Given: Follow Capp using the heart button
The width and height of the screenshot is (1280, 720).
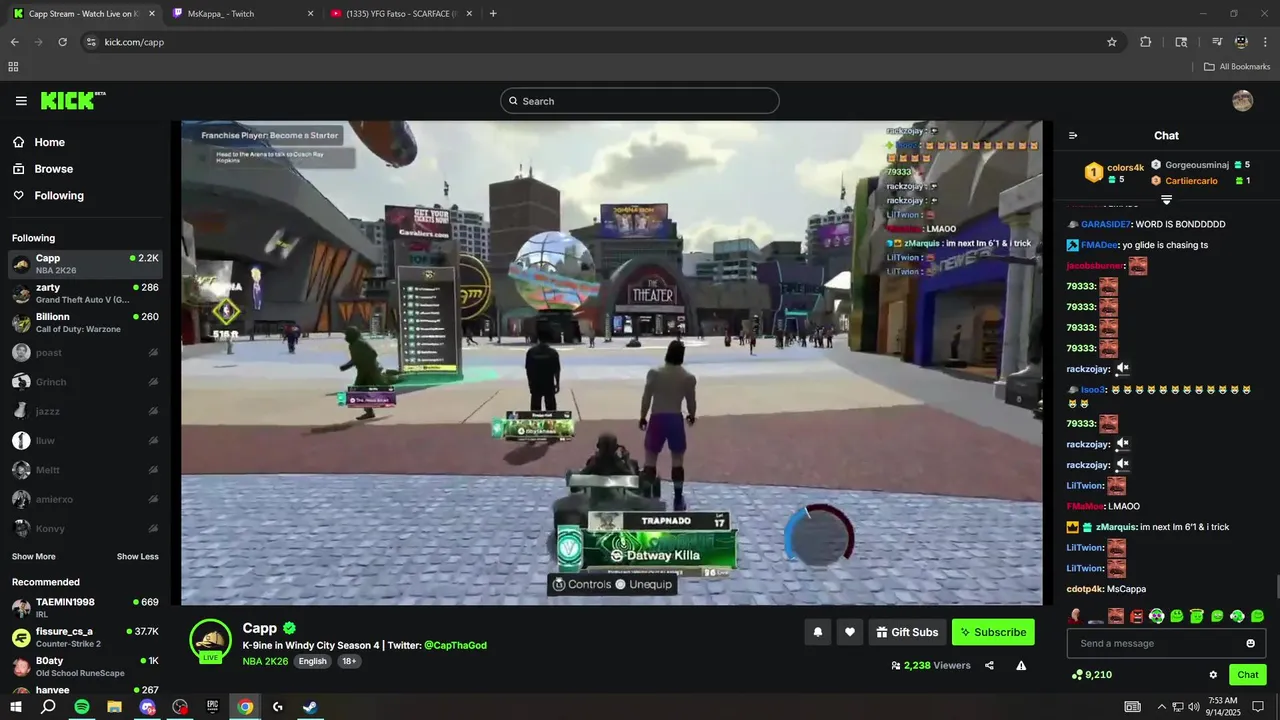Looking at the screenshot, I should pos(850,632).
